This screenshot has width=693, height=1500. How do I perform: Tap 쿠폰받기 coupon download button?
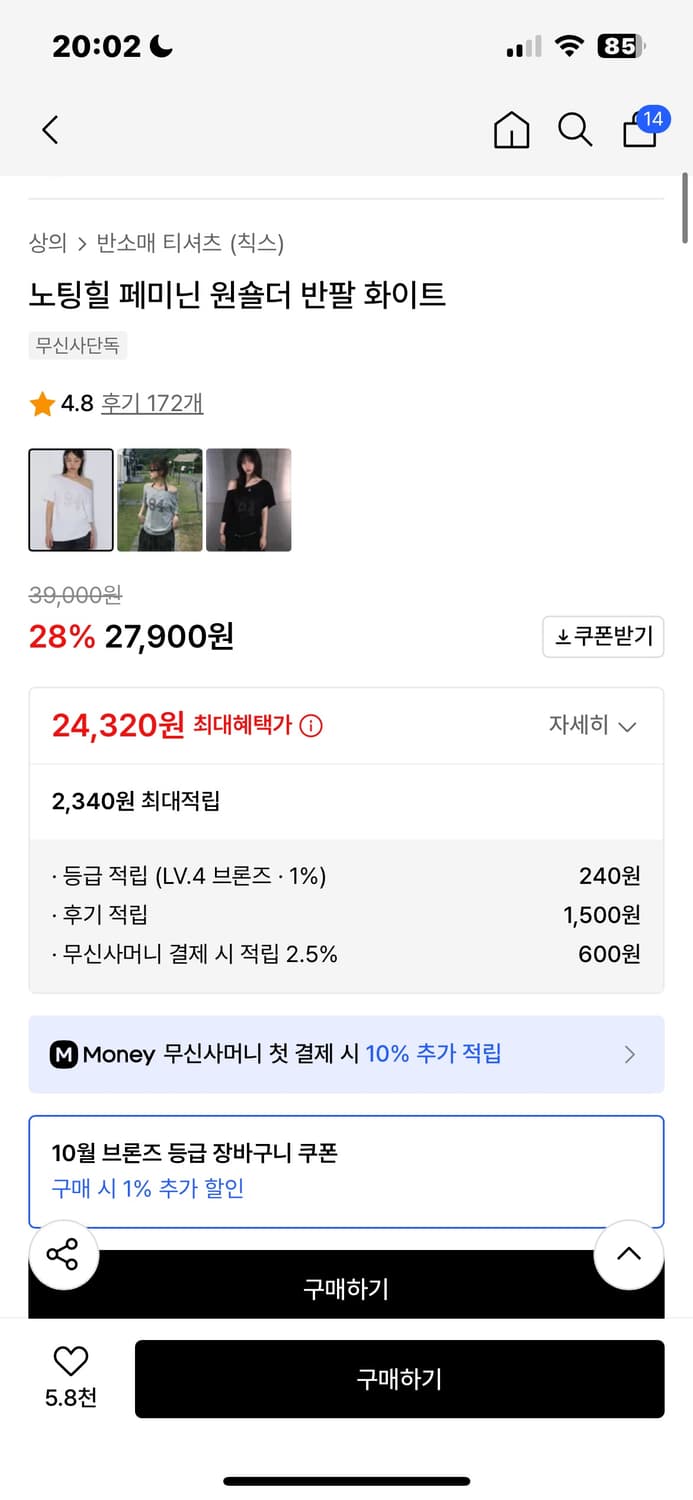pos(603,637)
